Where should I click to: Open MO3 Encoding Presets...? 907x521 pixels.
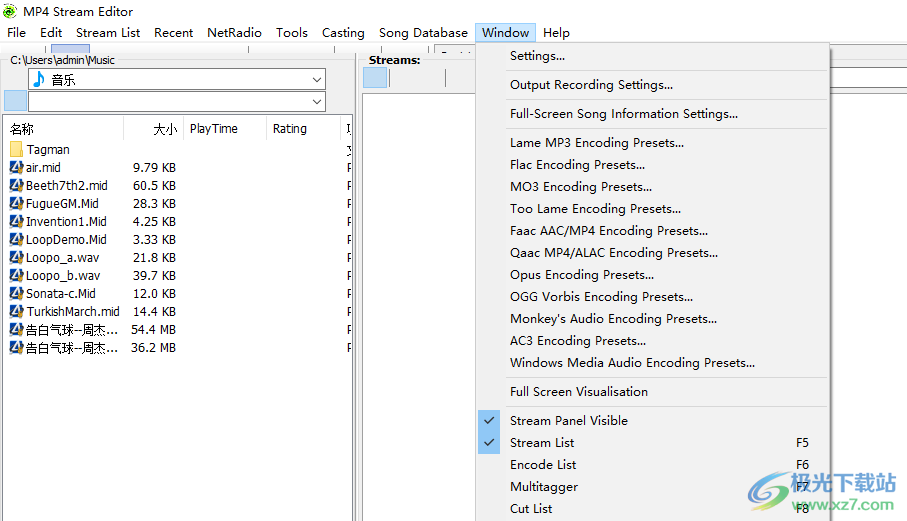(652, 187)
